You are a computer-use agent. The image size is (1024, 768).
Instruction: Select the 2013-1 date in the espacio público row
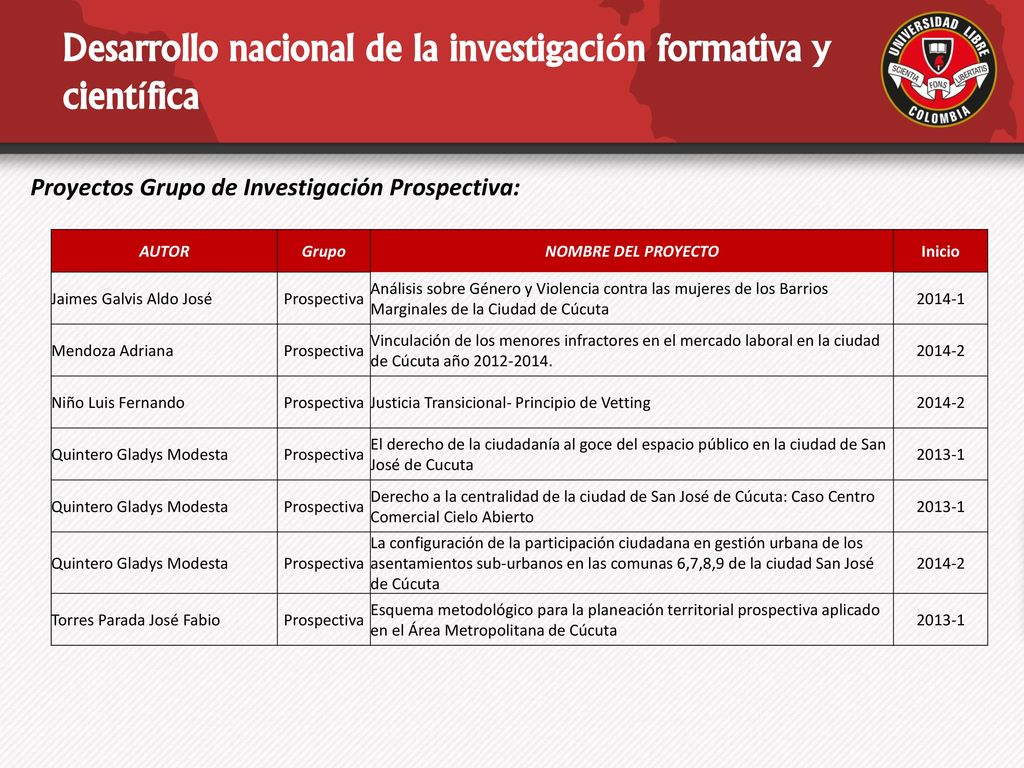pyautogui.click(x=940, y=455)
